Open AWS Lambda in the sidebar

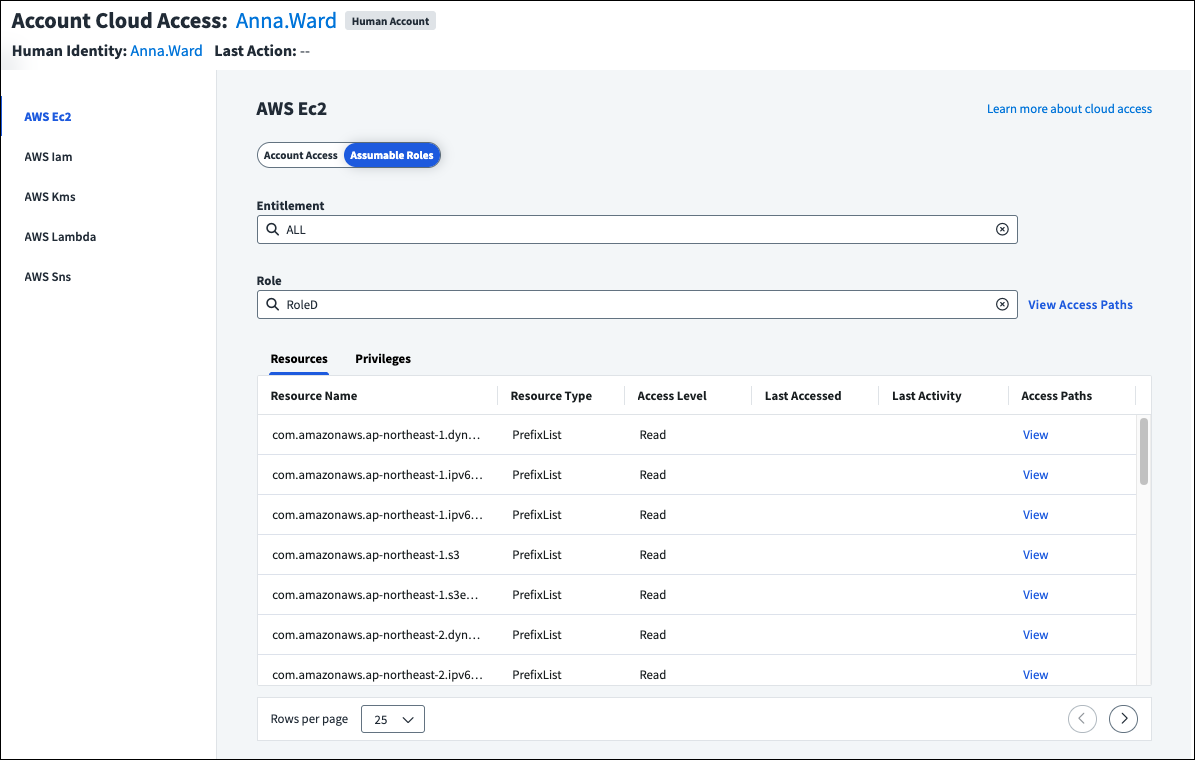point(60,237)
